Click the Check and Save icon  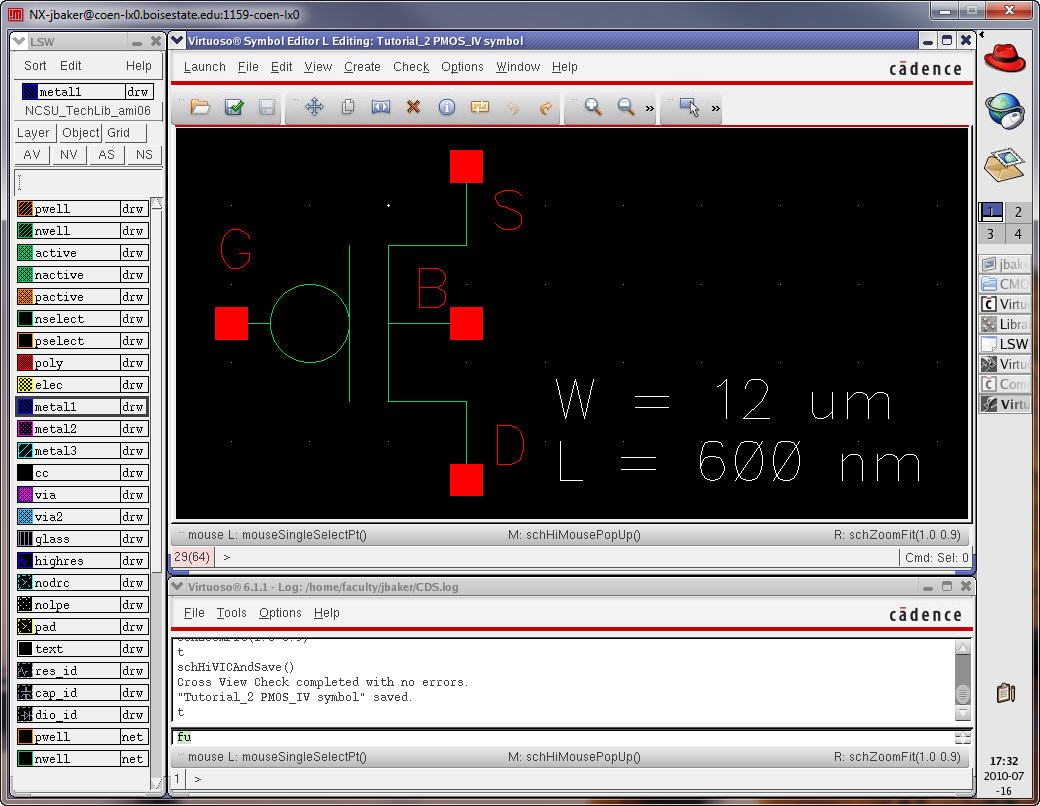point(234,107)
